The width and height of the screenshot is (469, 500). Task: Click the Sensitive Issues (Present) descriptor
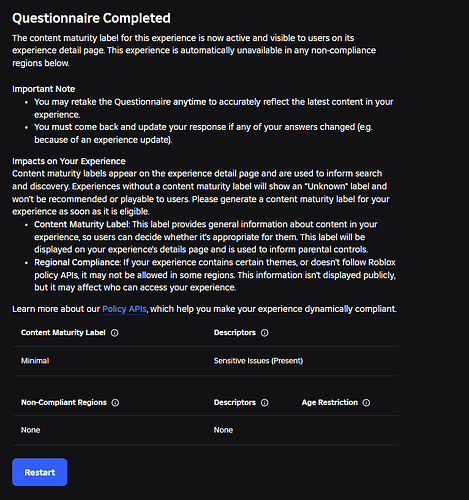258,361
